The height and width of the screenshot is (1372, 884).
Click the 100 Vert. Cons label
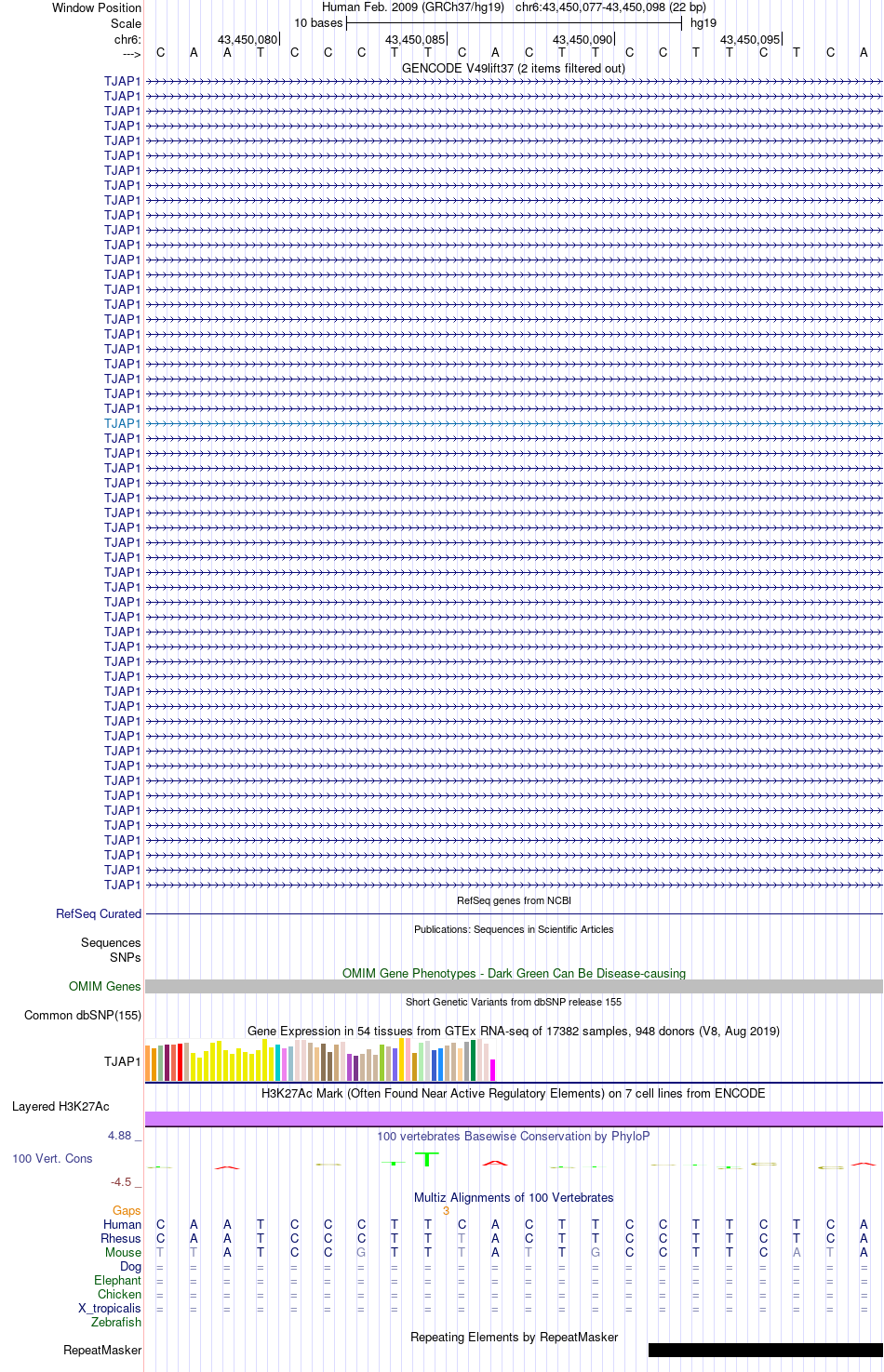[52, 1158]
